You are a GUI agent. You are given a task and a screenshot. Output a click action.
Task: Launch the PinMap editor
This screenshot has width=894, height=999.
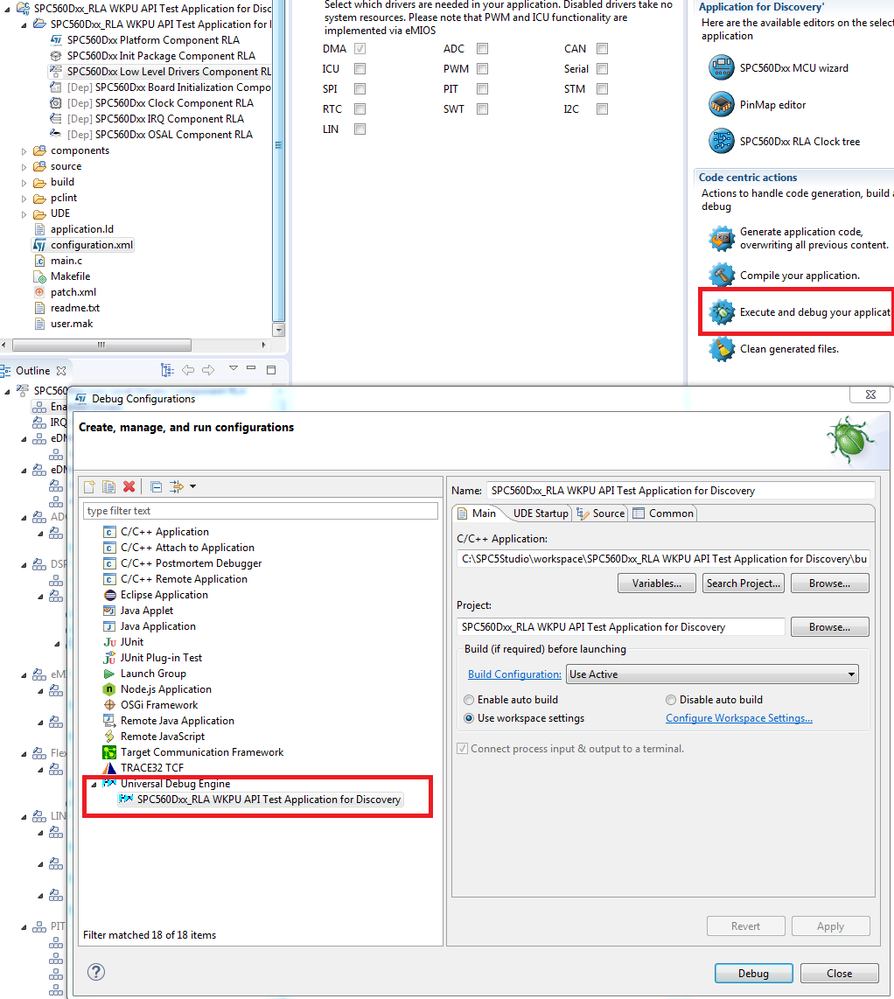pyautogui.click(x=756, y=104)
